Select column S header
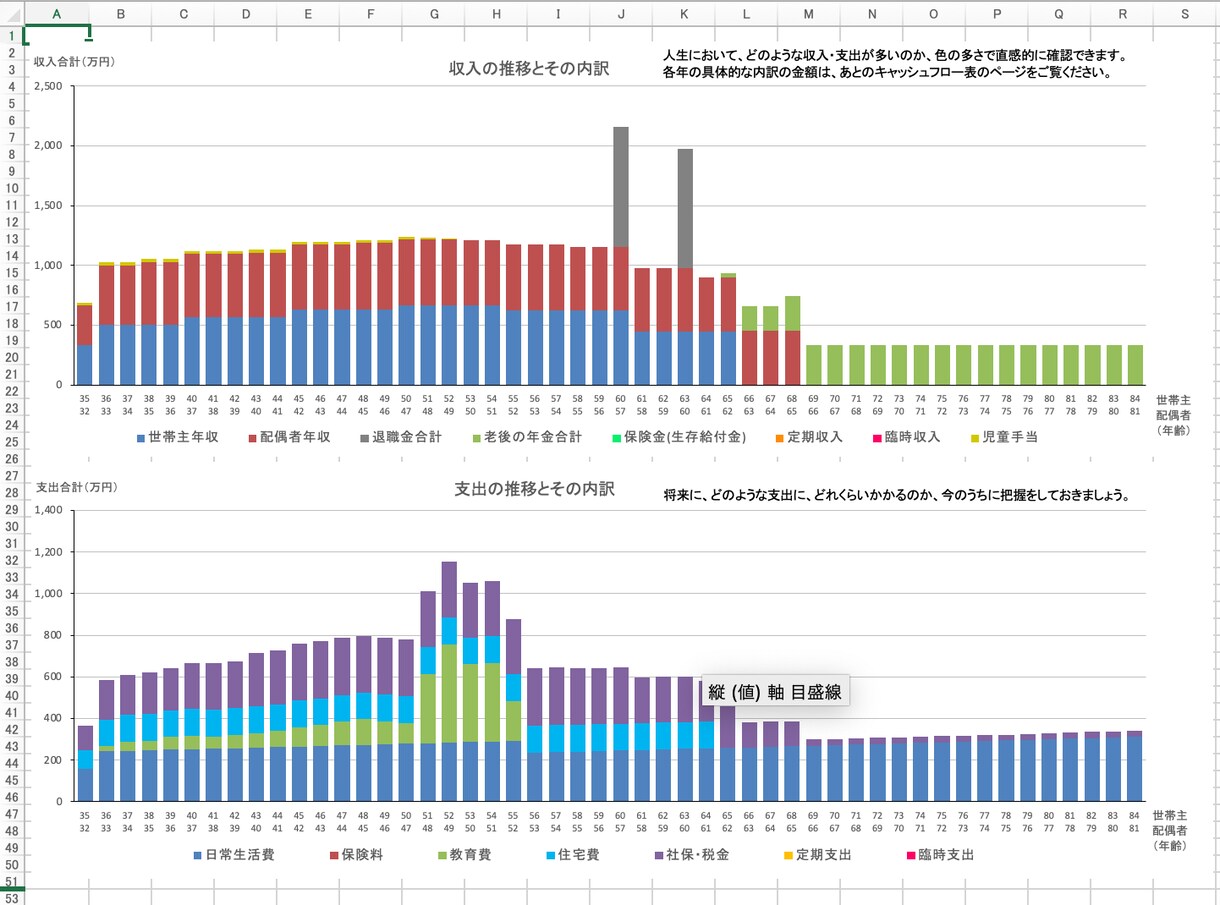 click(x=1185, y=14)
